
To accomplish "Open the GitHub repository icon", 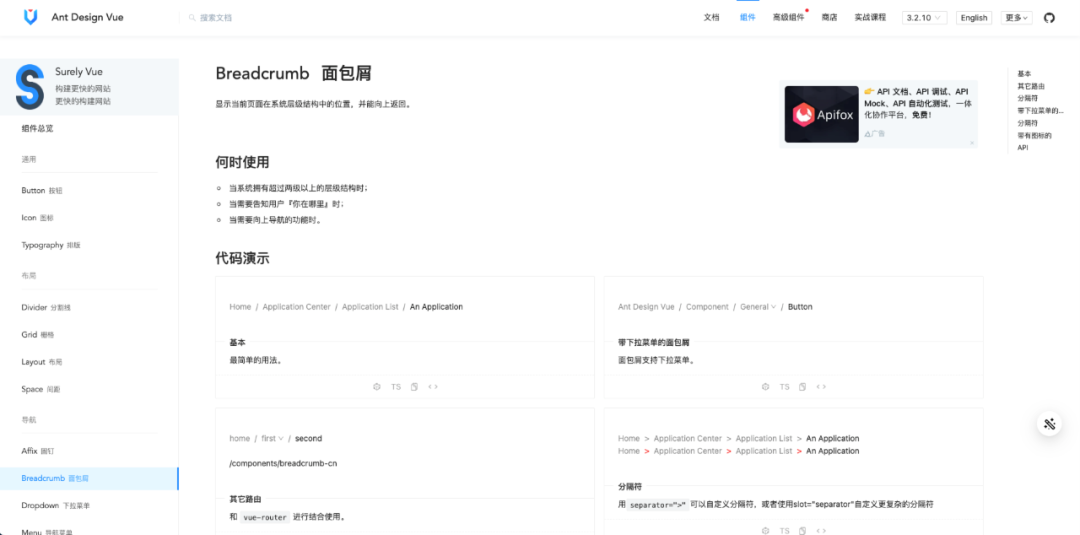I will point(1049,18).
